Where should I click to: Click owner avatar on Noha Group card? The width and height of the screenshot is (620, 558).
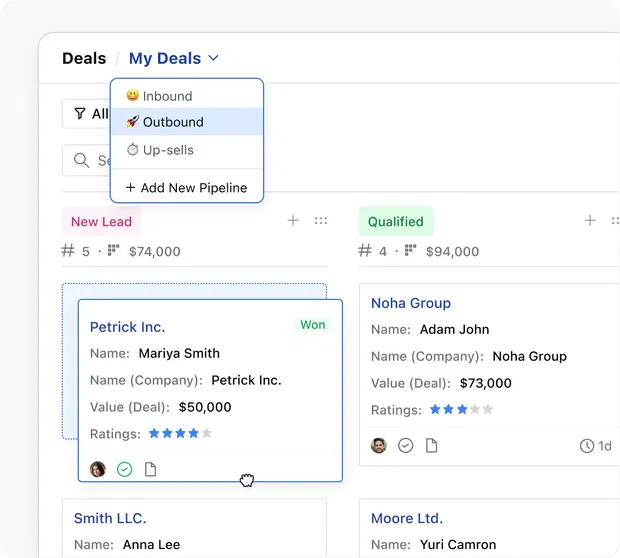click(x=379, y=446)
